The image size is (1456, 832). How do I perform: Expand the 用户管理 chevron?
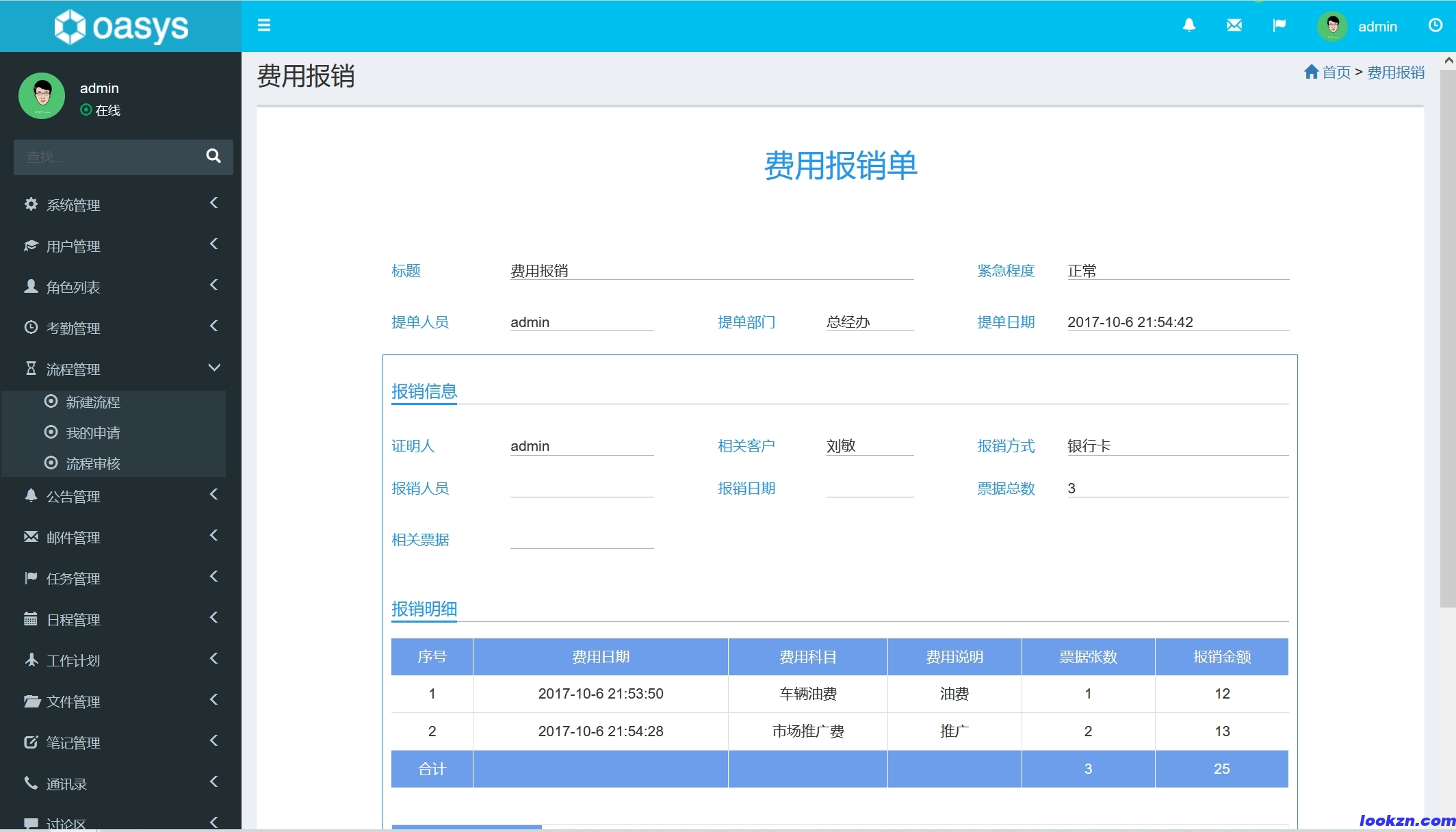[x=214, y=244]
